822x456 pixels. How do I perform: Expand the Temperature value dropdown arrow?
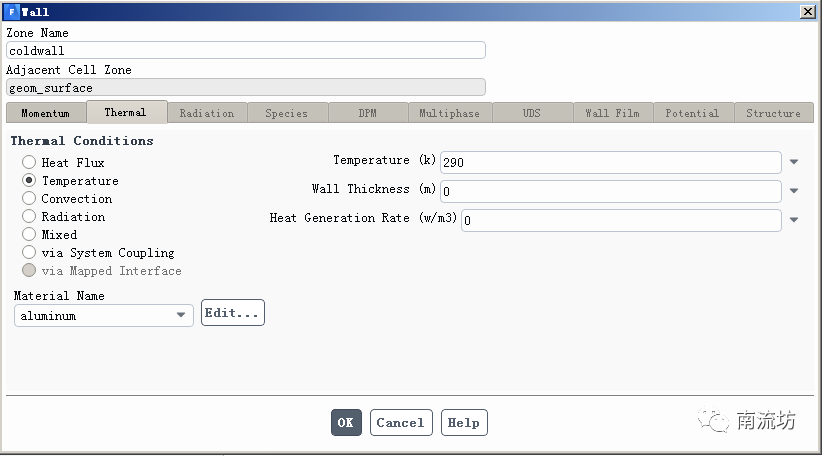coord(794,162)
